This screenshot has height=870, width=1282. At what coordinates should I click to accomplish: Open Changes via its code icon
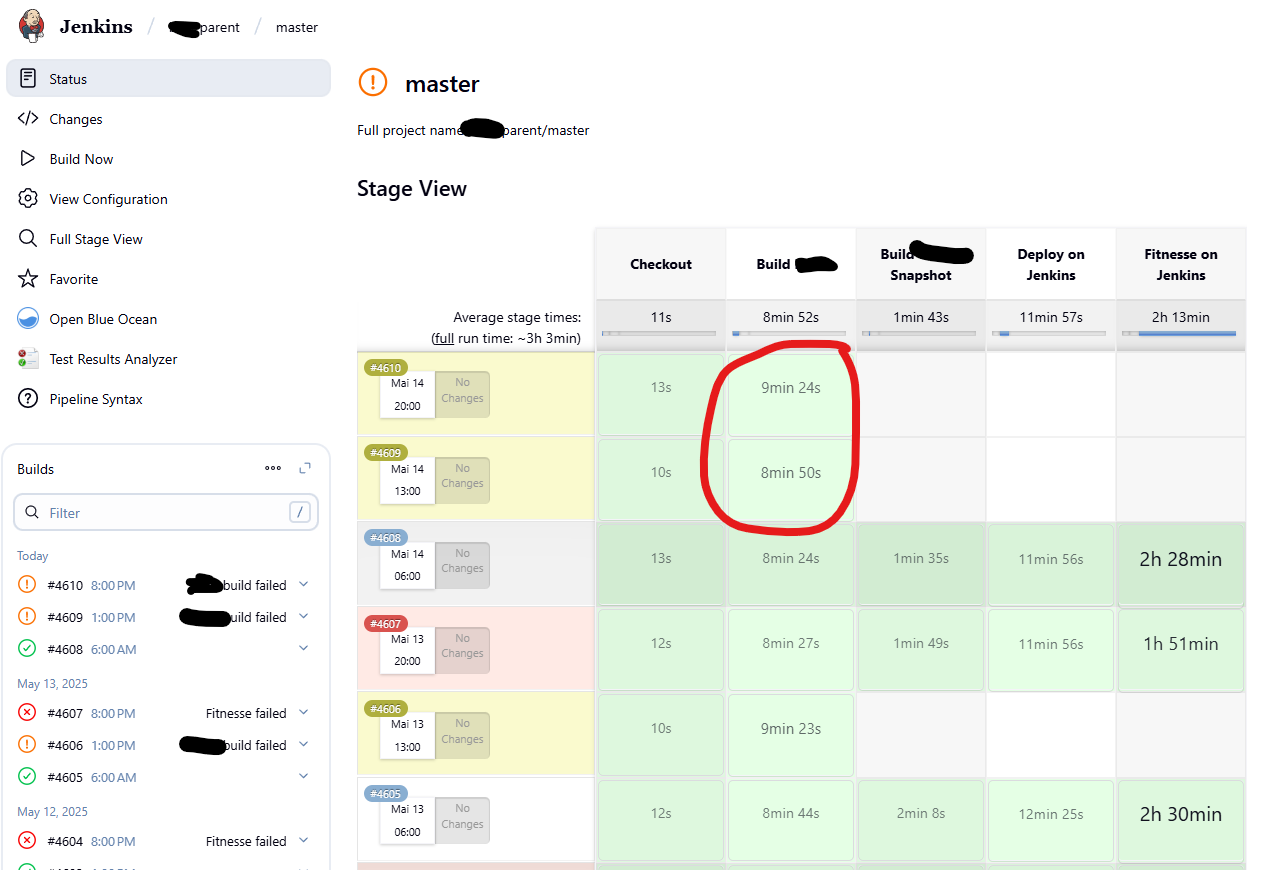(28, 119)
